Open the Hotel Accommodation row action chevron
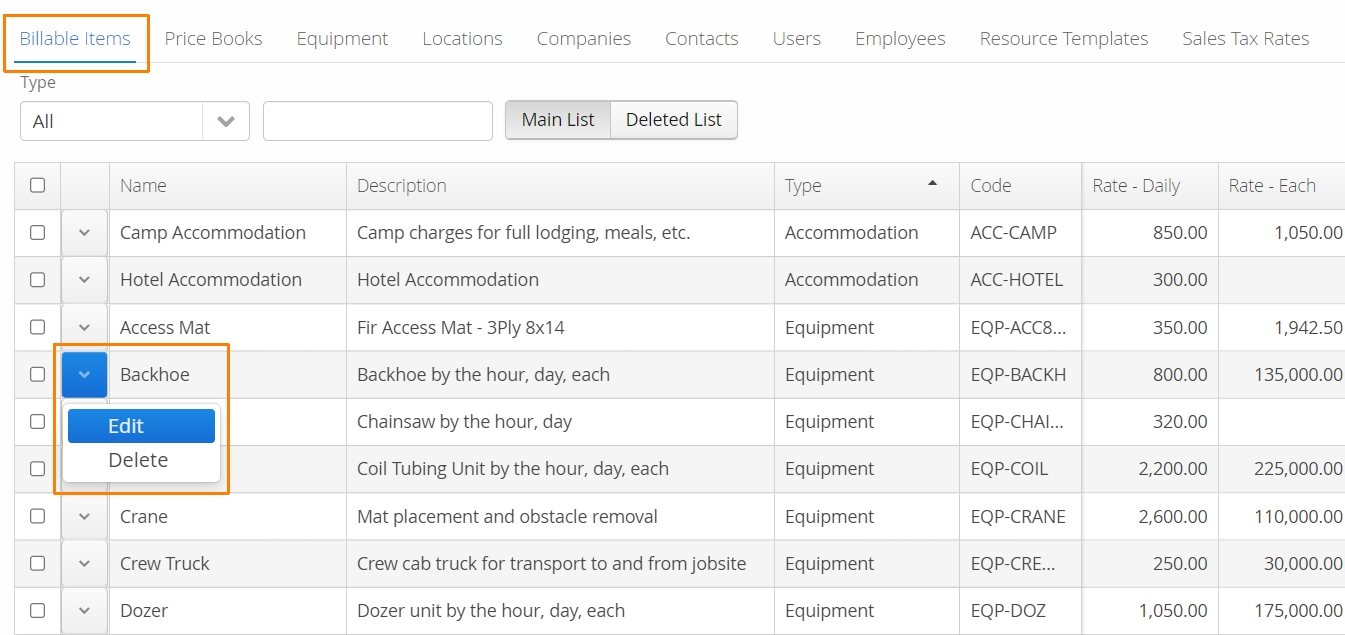 (84, 280)
